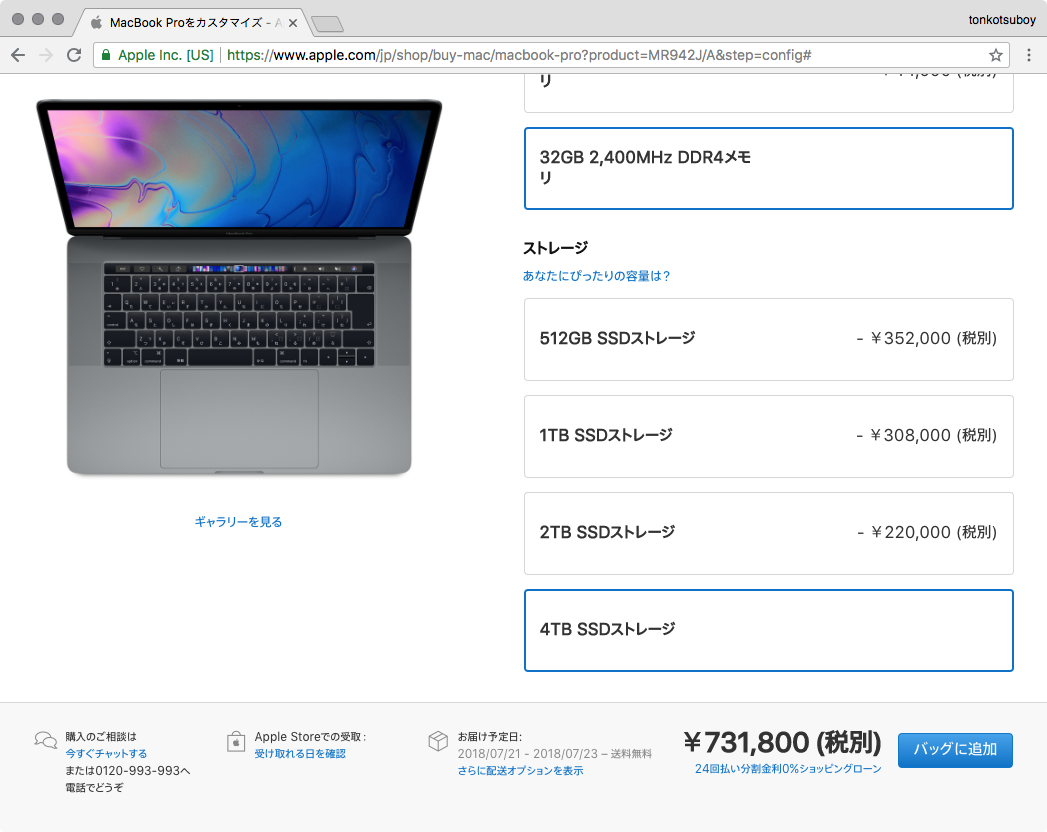Select 32GB 2,400MHz DDR4 memory option
Screen dimensions: 1047x832
769,168
